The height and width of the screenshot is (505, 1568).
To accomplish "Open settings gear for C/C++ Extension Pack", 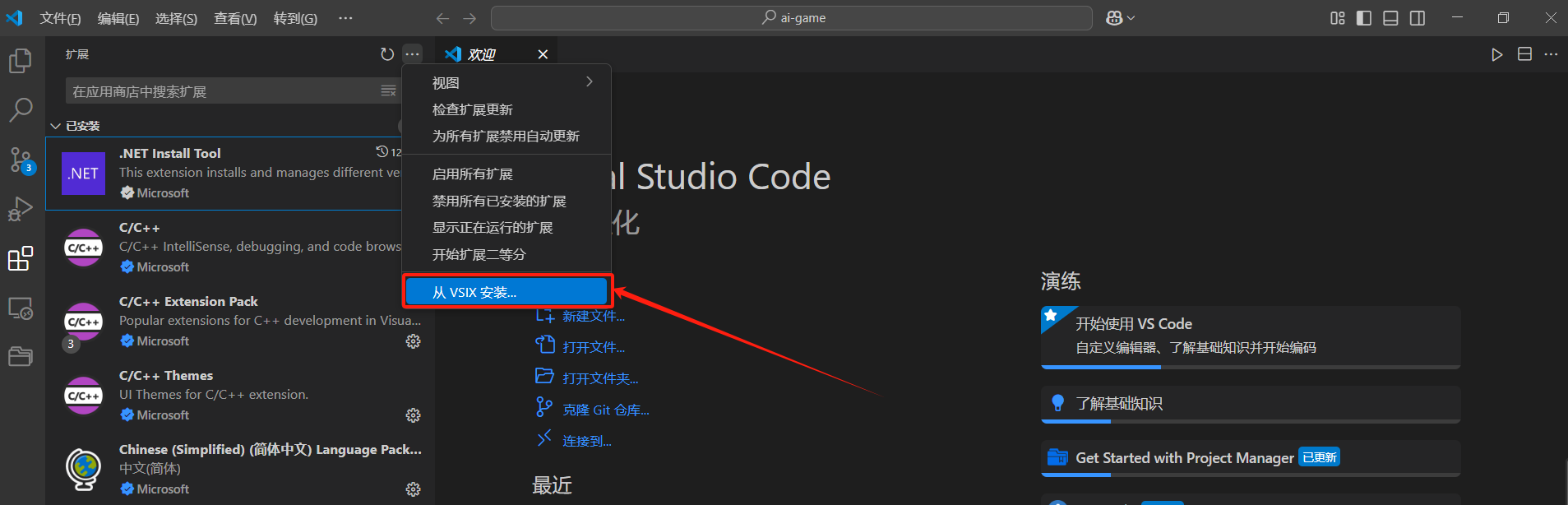I will 414,341.
